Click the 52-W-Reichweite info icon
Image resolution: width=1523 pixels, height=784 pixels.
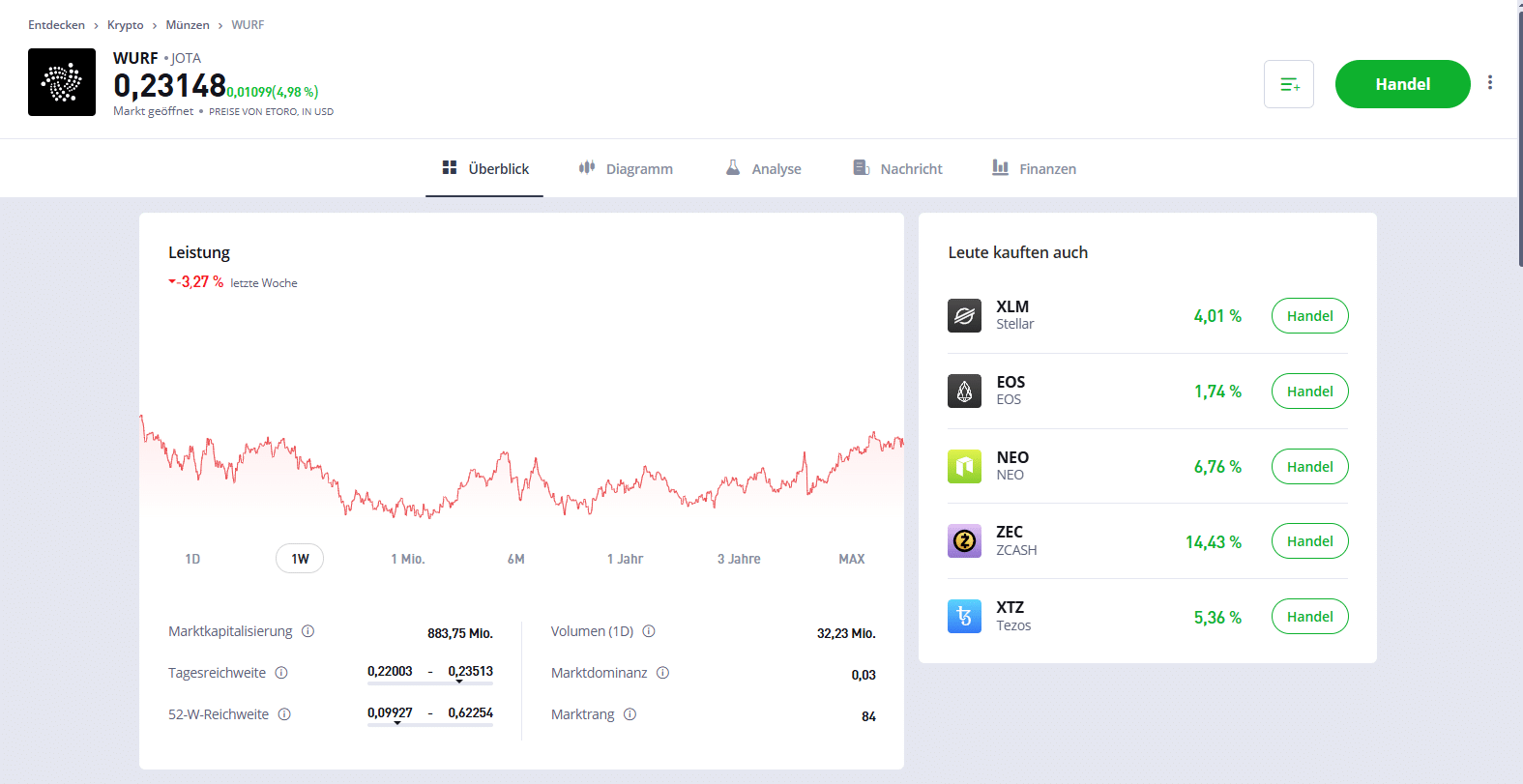coord(284,714)
